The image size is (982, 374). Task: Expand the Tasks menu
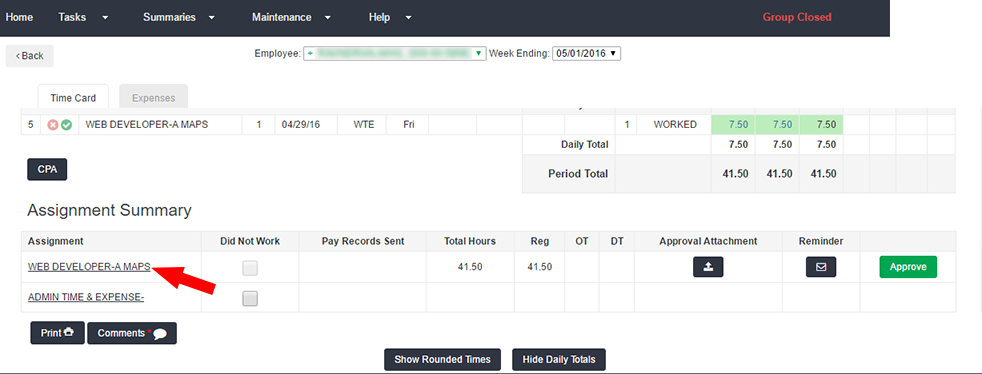tap(83, 18)
